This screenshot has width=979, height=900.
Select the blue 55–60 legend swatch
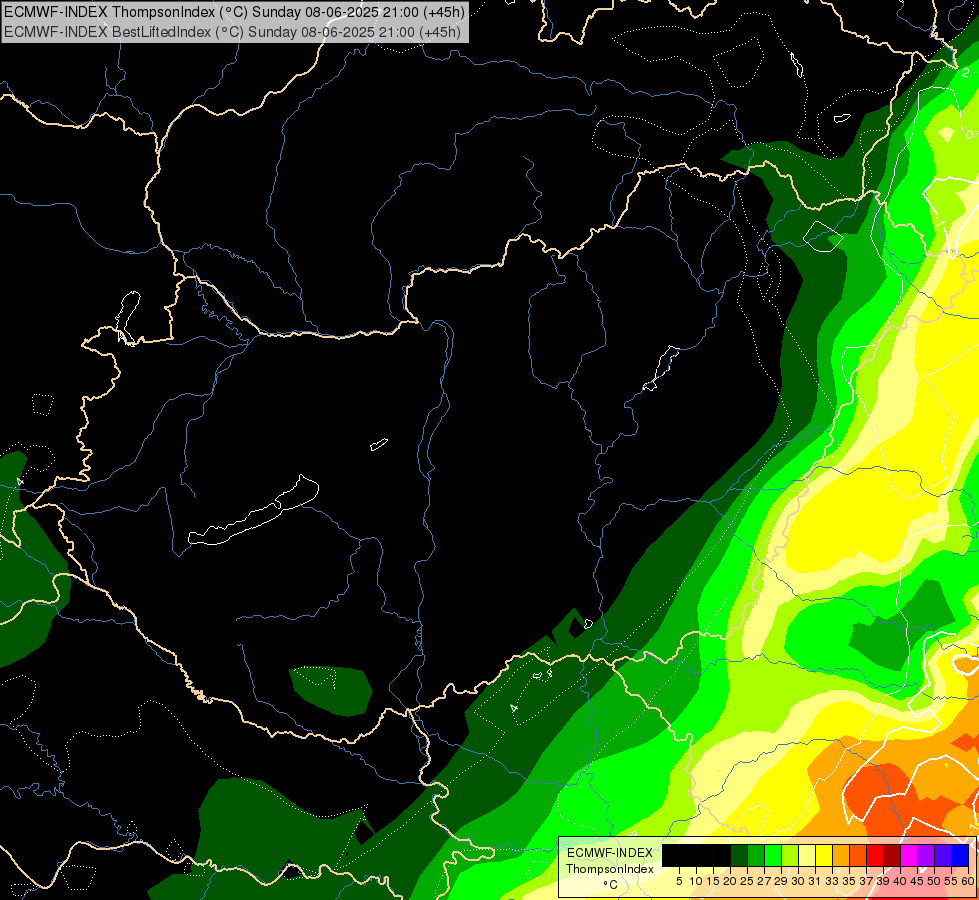tap(960, 855)
